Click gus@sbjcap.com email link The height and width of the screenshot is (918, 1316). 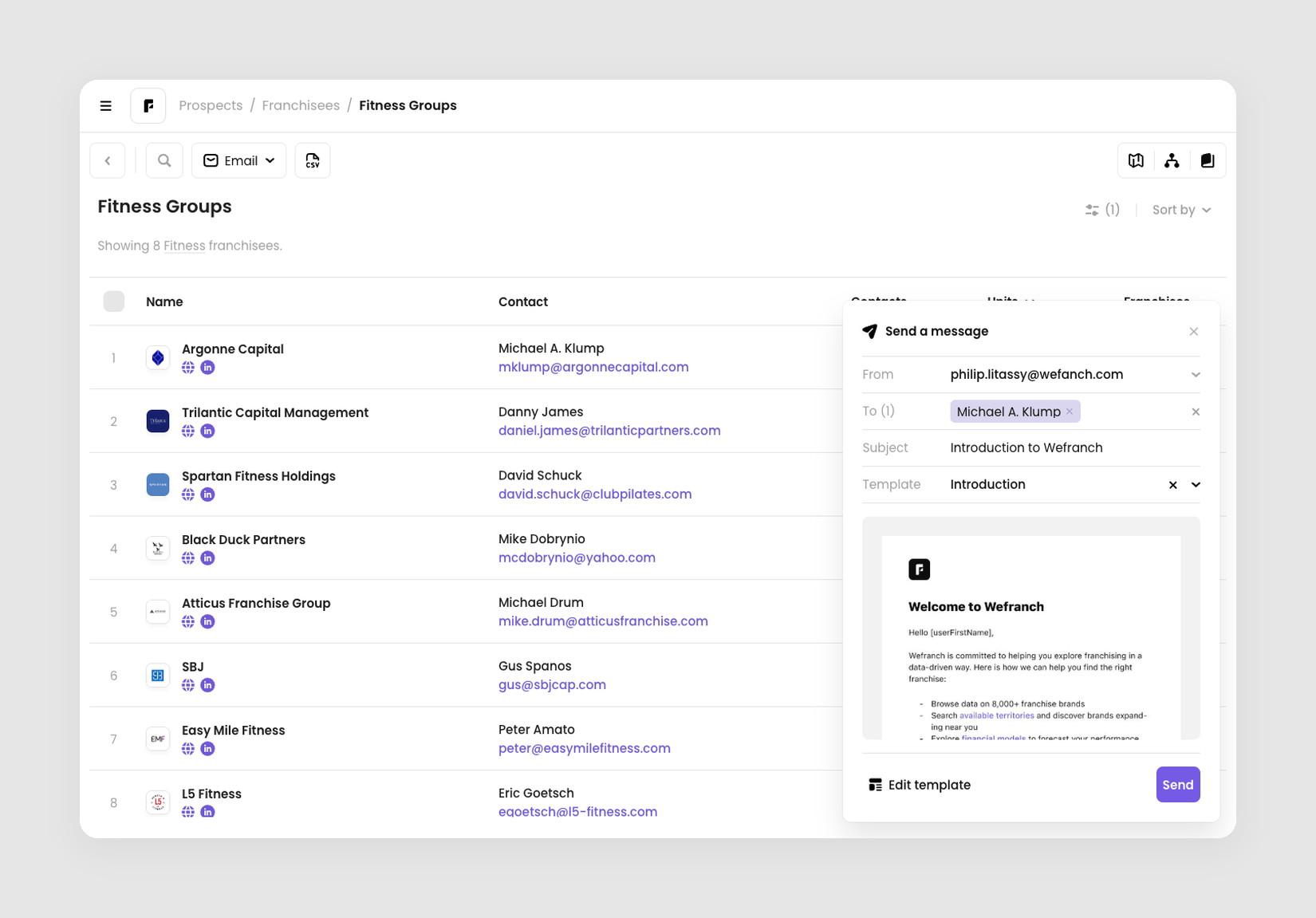pyautogui.click(x=552, y=685)
